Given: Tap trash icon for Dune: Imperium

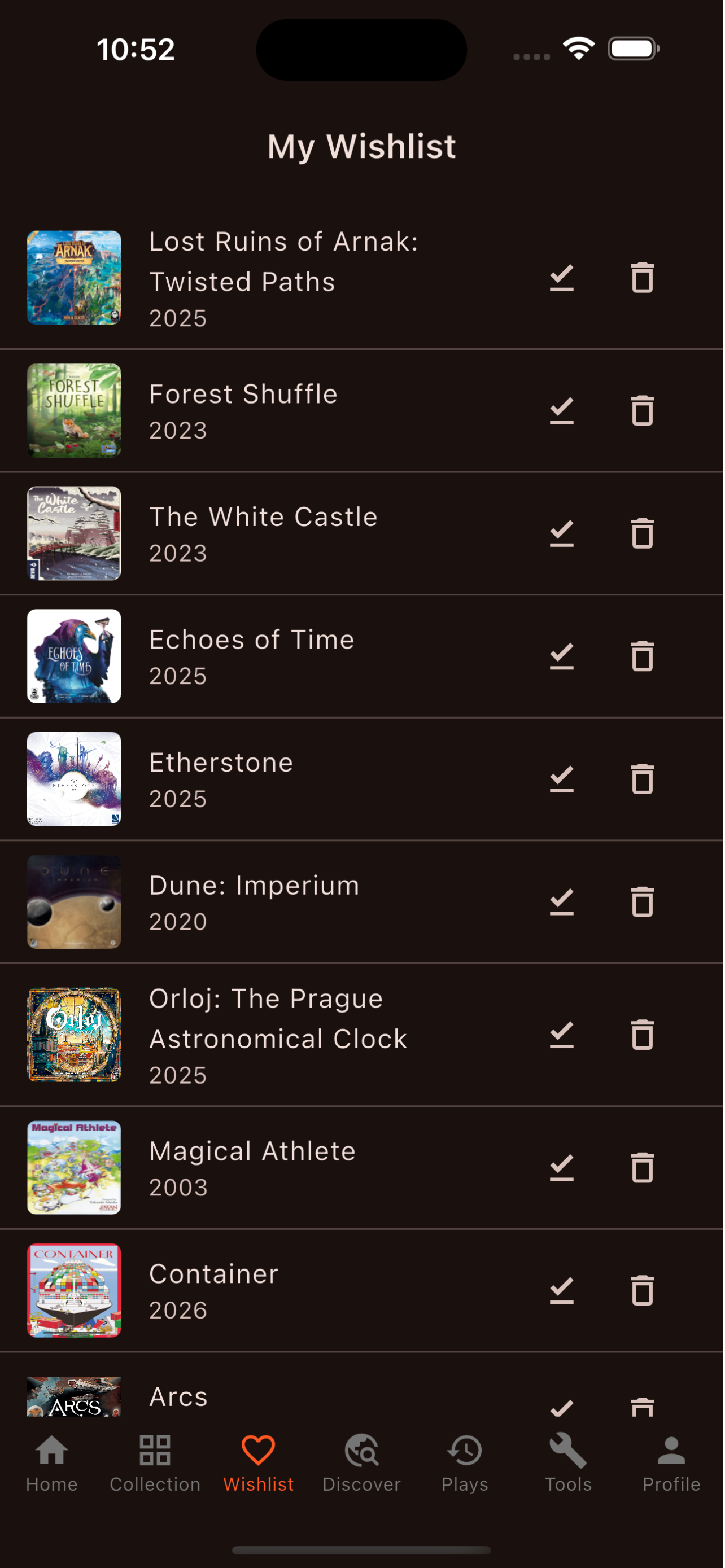Looking at the screenshot, I should click(642, 902).
